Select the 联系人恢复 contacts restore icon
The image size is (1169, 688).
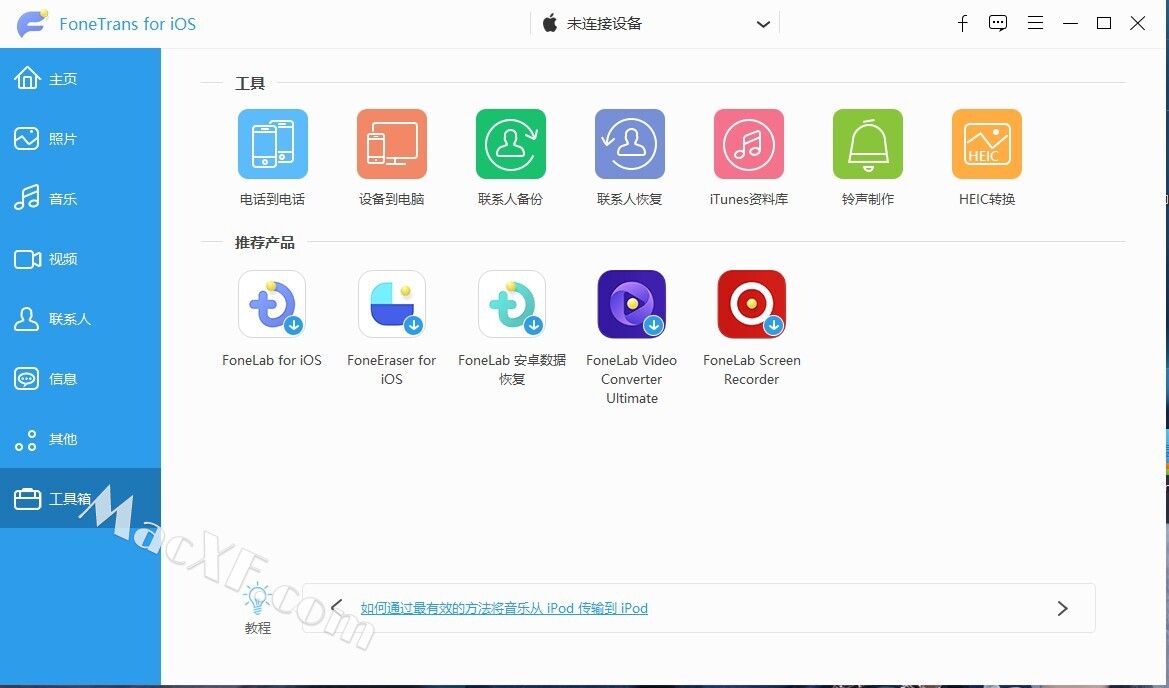pyautogui.click(x=630, y=144)
